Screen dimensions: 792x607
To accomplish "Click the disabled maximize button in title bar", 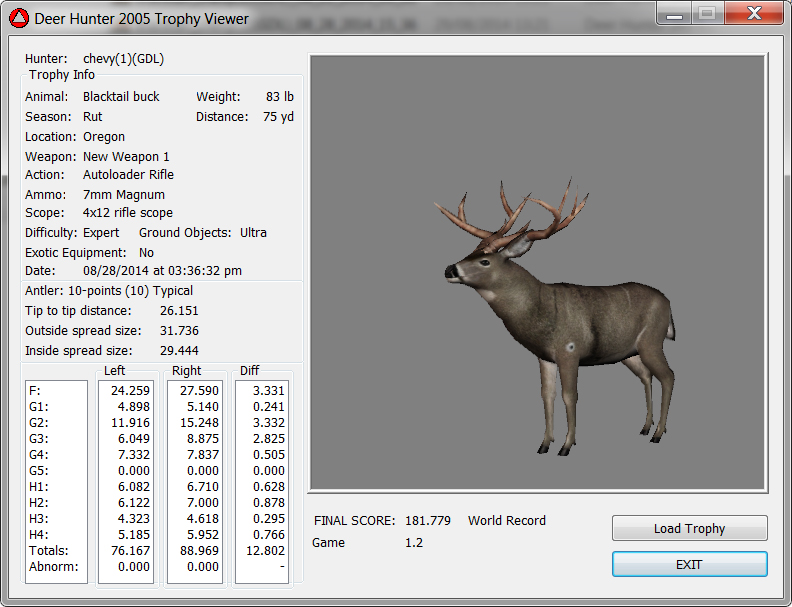I will [707, 13].
